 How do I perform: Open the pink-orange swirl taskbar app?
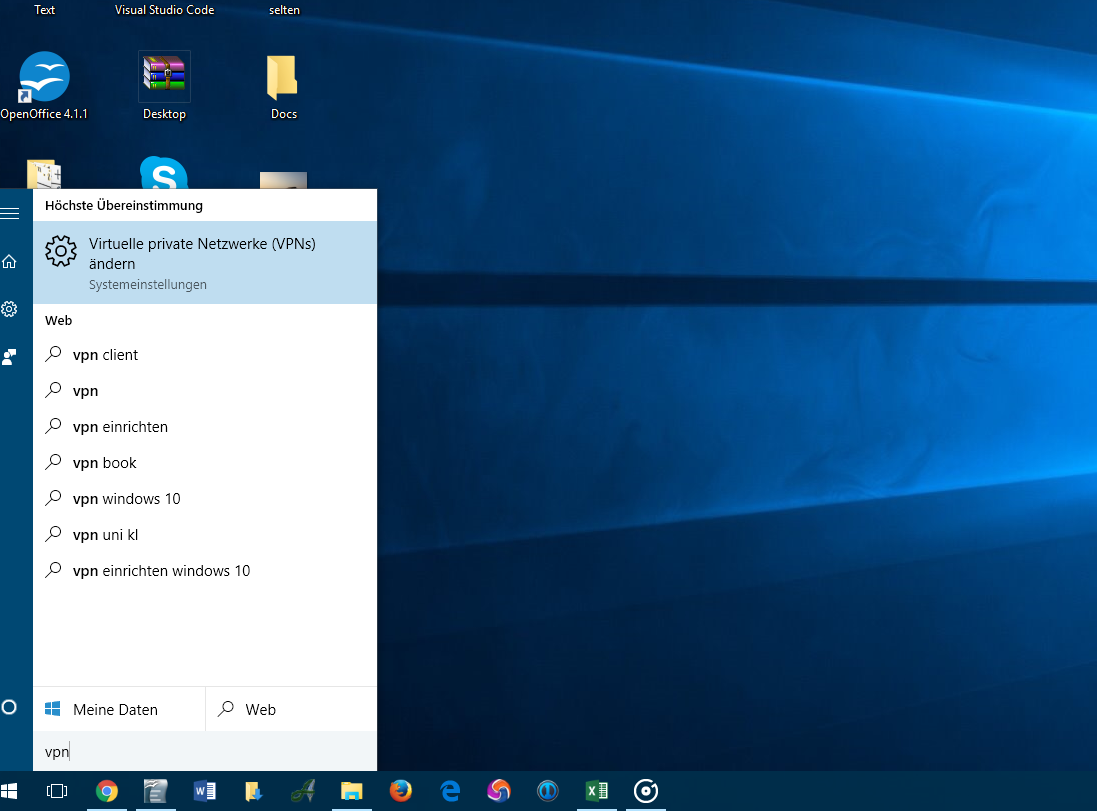pyautogui.click(x=499, y=791)
